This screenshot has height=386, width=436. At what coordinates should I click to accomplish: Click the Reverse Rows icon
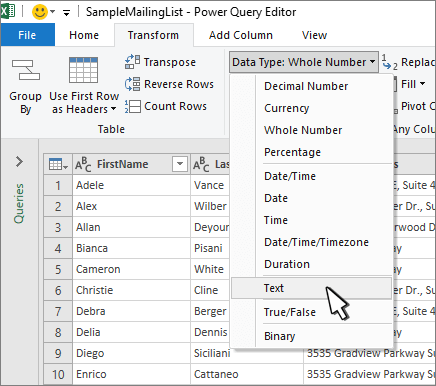(x=132, y=84)
